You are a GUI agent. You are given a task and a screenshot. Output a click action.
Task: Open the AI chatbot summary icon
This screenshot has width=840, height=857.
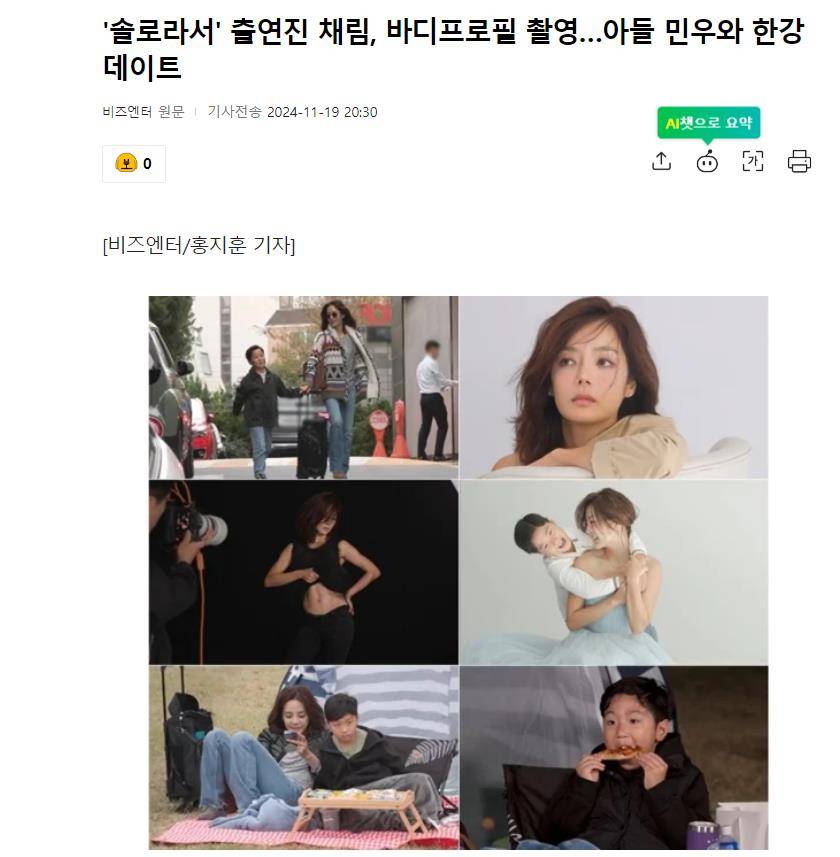click(707, 162)
